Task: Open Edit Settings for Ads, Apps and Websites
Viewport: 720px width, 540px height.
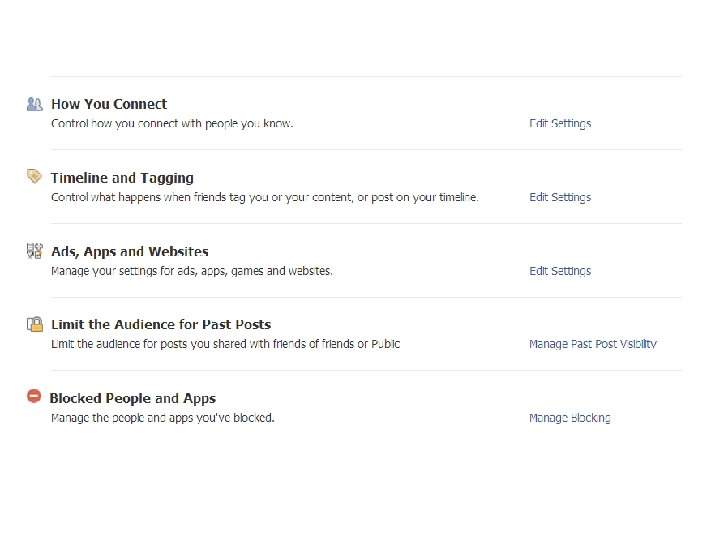Action: (x=560, y=271)
